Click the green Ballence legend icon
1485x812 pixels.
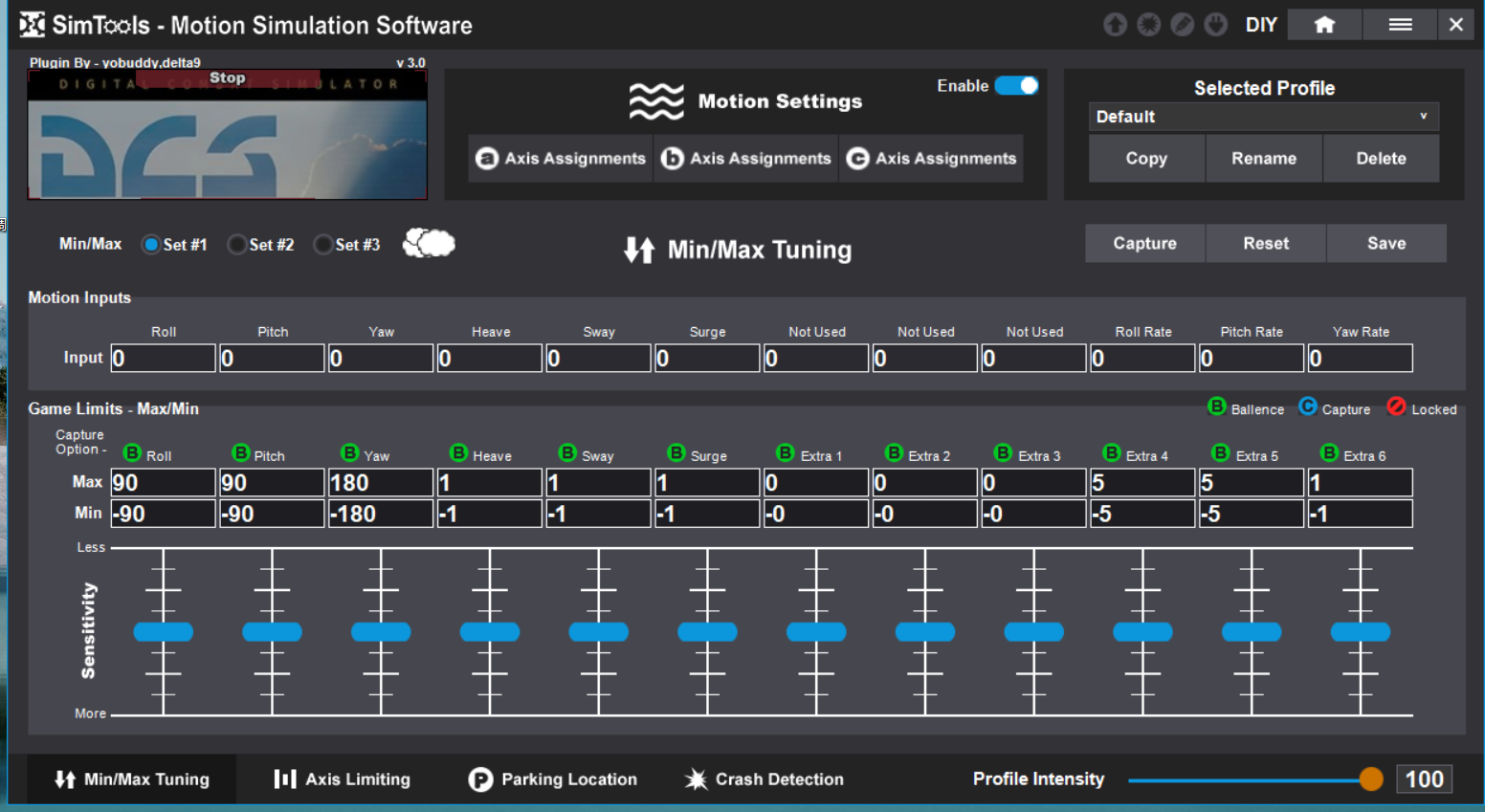coord(1217,406)
